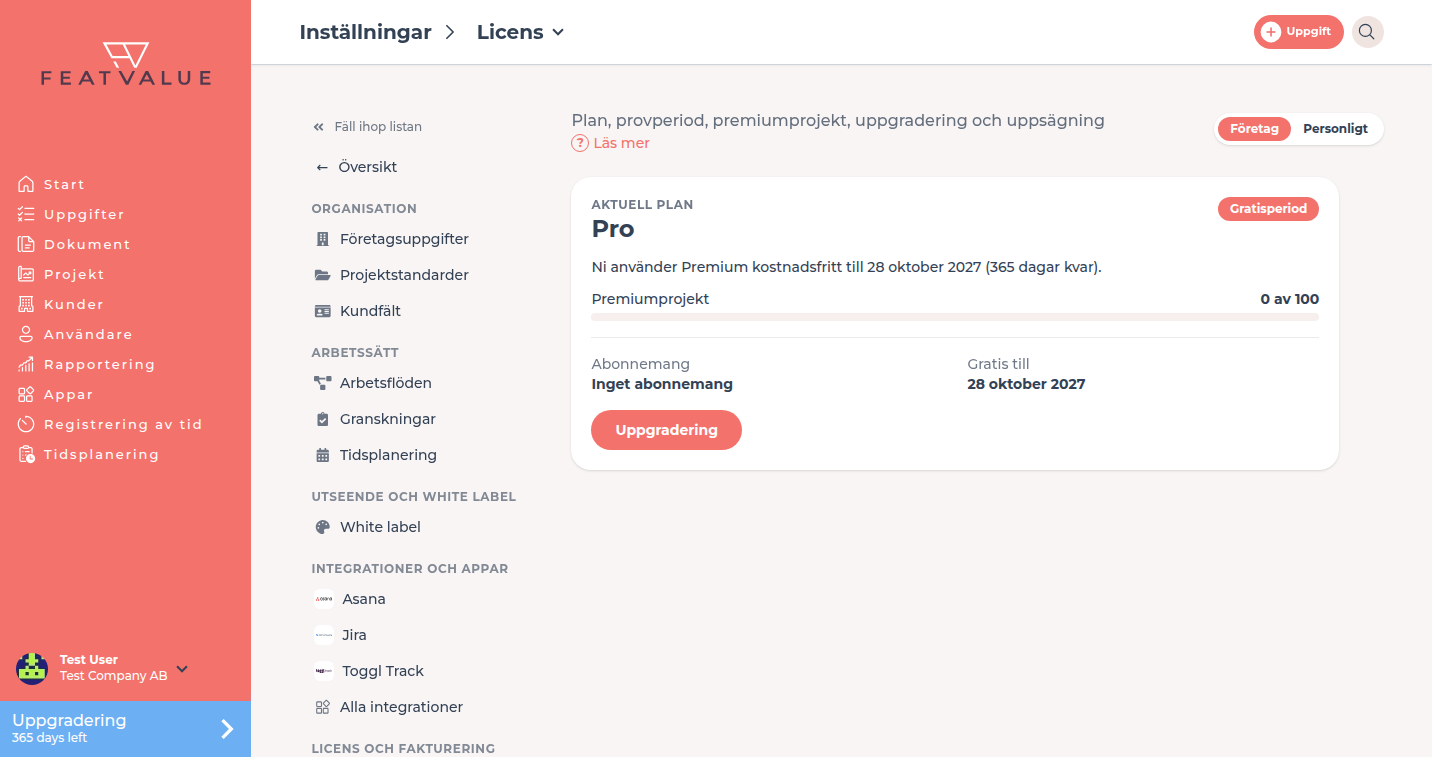The image size is (1432, 757).
Task: Click the White label palette icon
Action: [322, 527]
